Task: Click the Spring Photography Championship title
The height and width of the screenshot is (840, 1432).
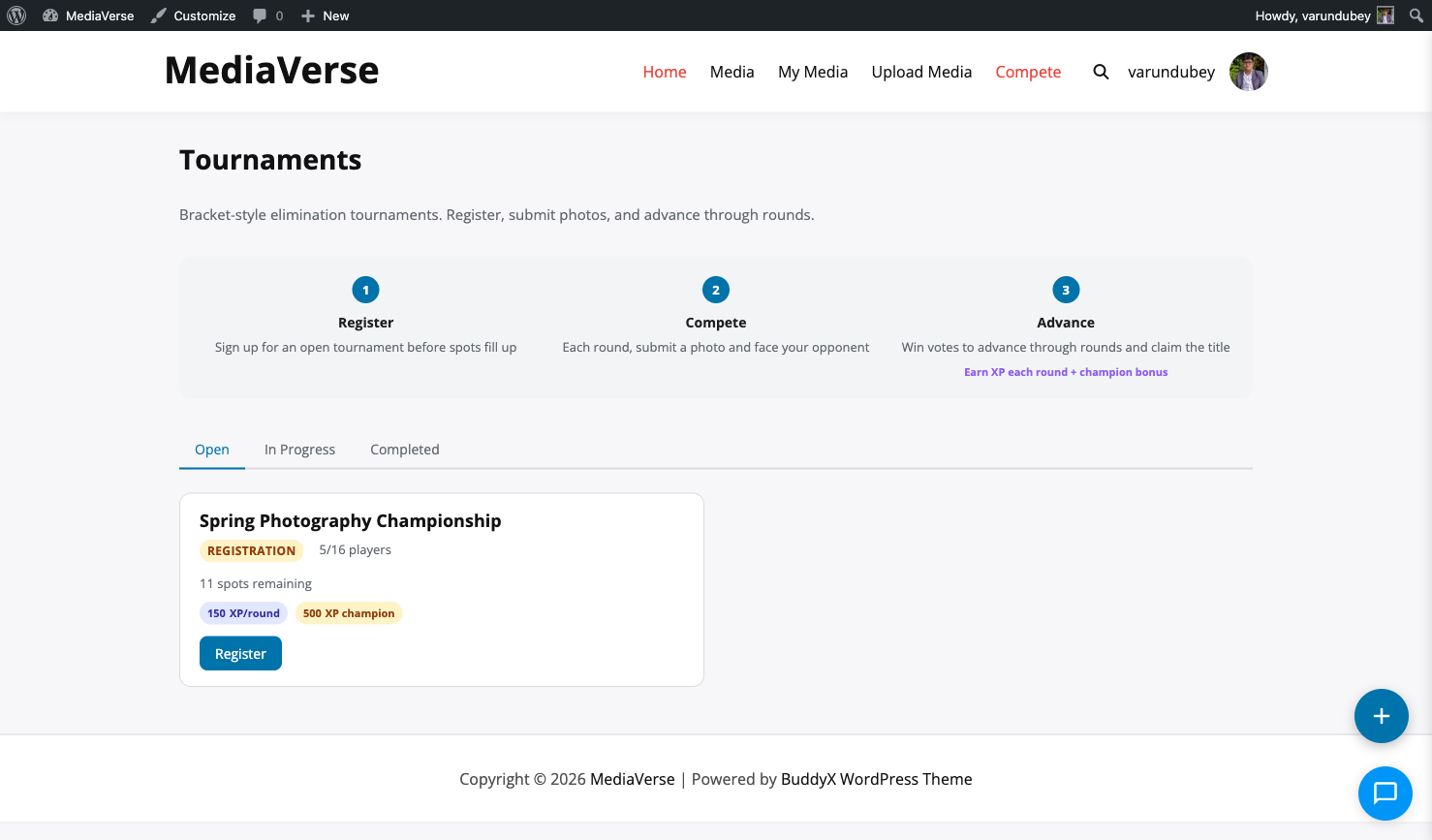Action: coord(350,521)
